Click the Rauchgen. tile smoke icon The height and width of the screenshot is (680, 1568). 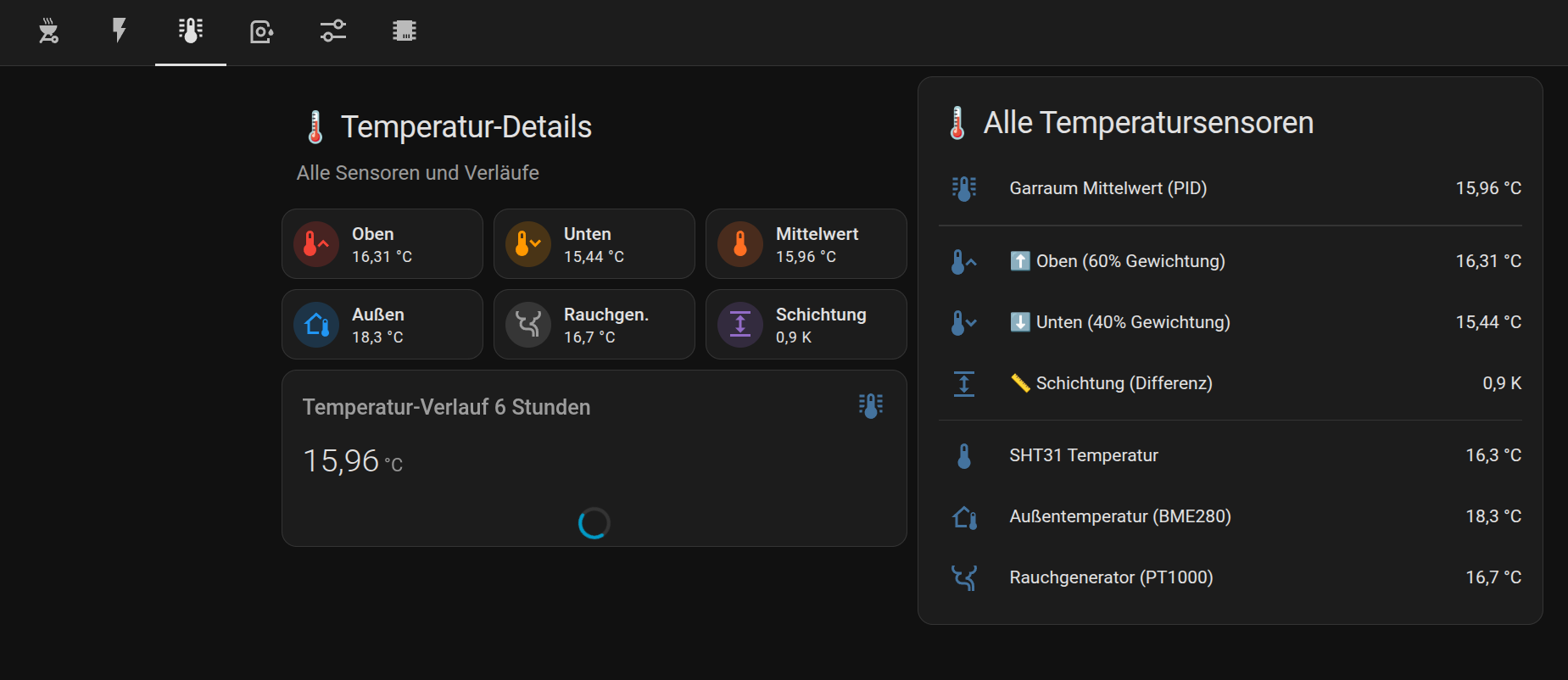[527, 325]
